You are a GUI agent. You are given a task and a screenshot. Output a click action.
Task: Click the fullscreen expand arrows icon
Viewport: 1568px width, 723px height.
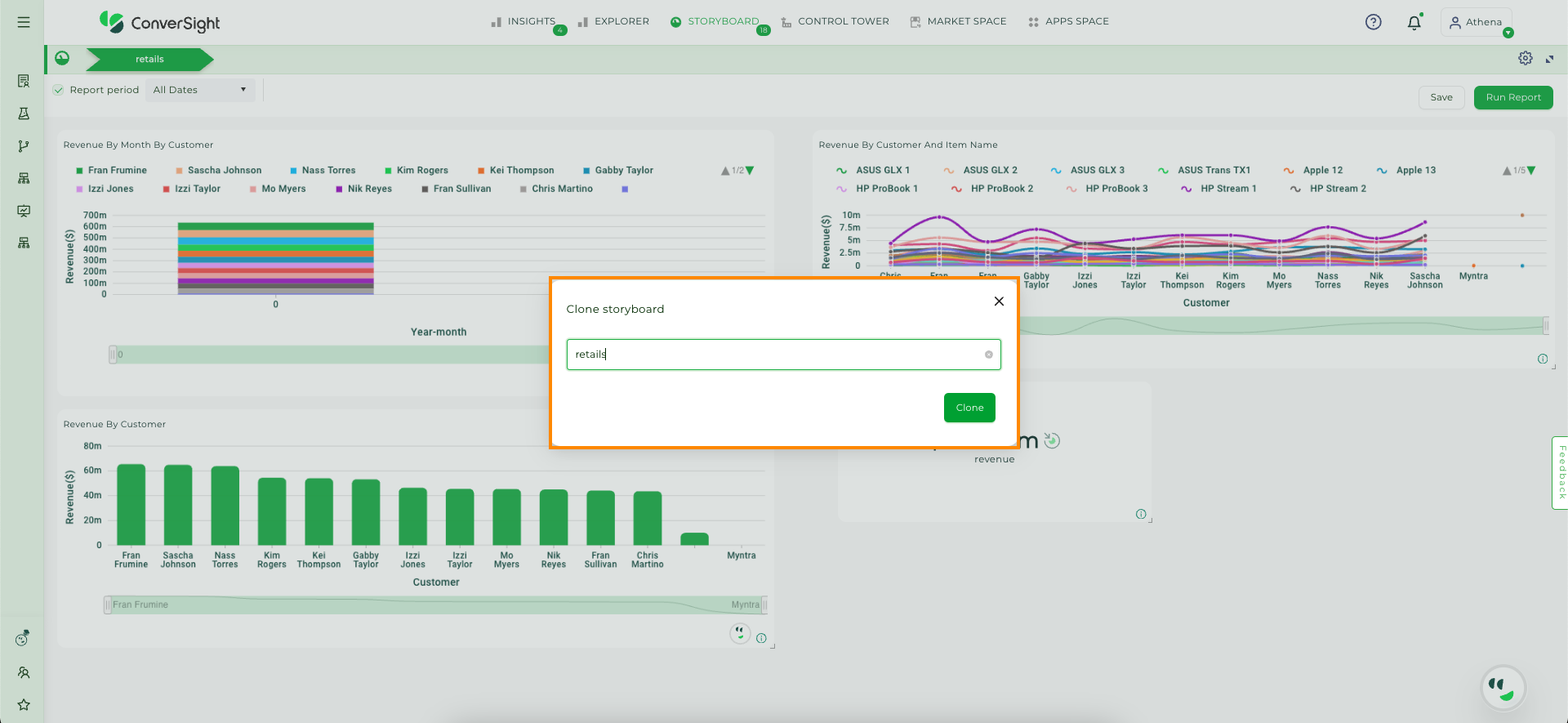pyautogui.click(x=1550, y=59)
